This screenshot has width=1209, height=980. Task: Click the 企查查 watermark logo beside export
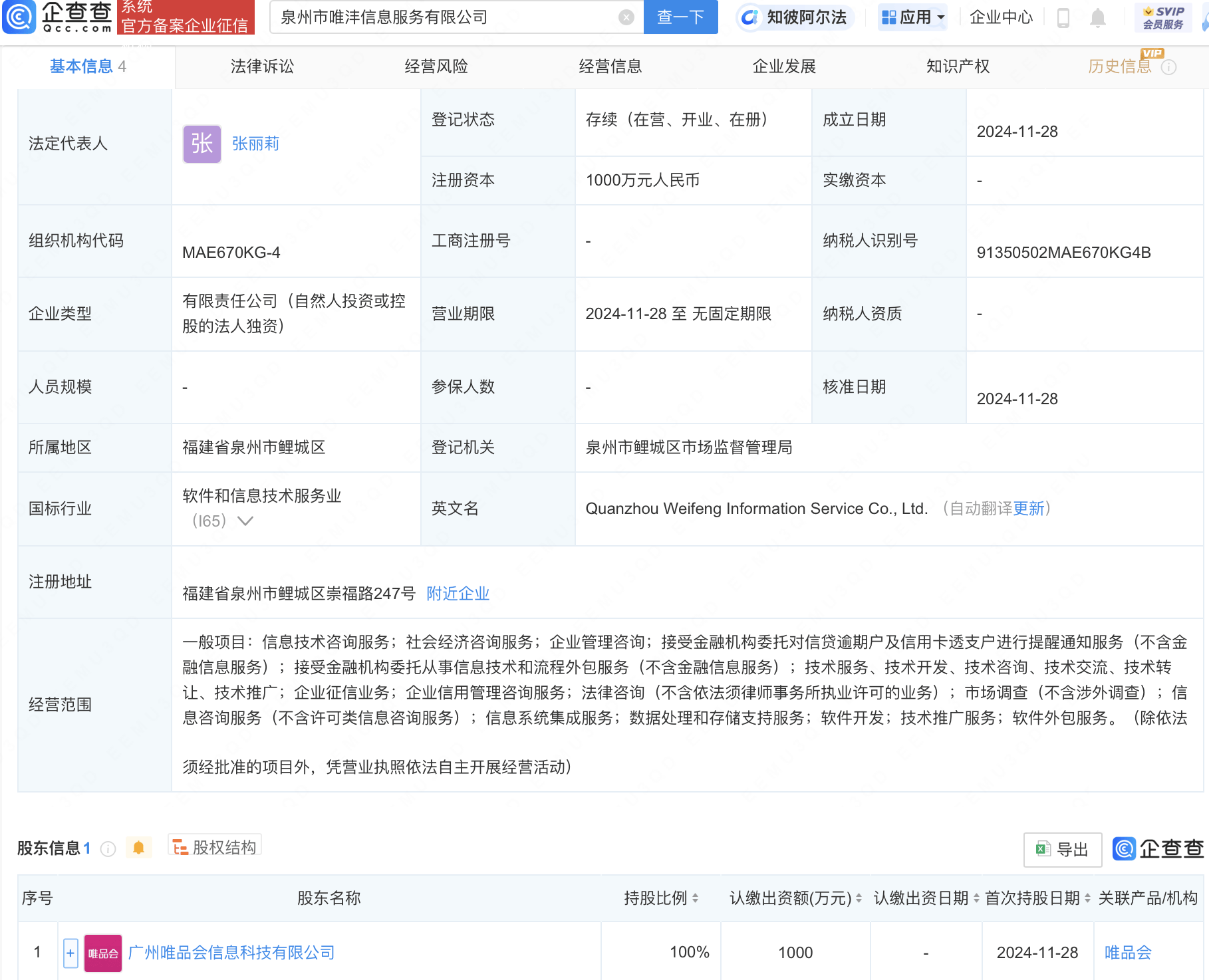1158,848
